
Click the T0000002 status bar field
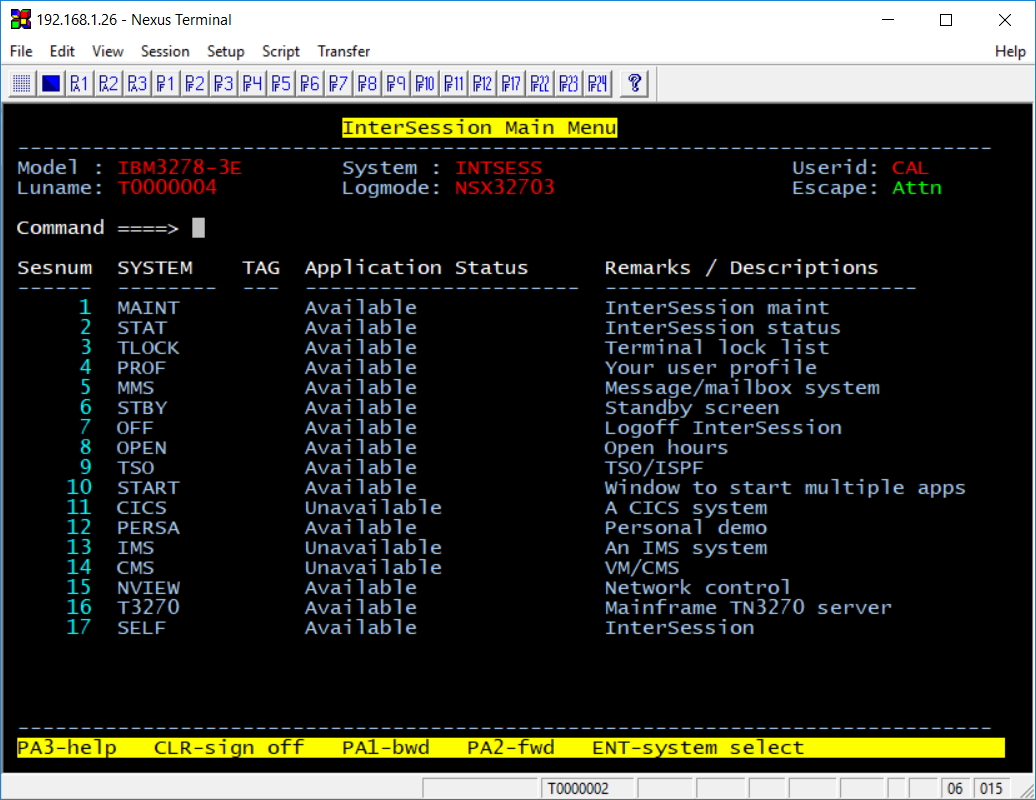(x=576, y=789)
